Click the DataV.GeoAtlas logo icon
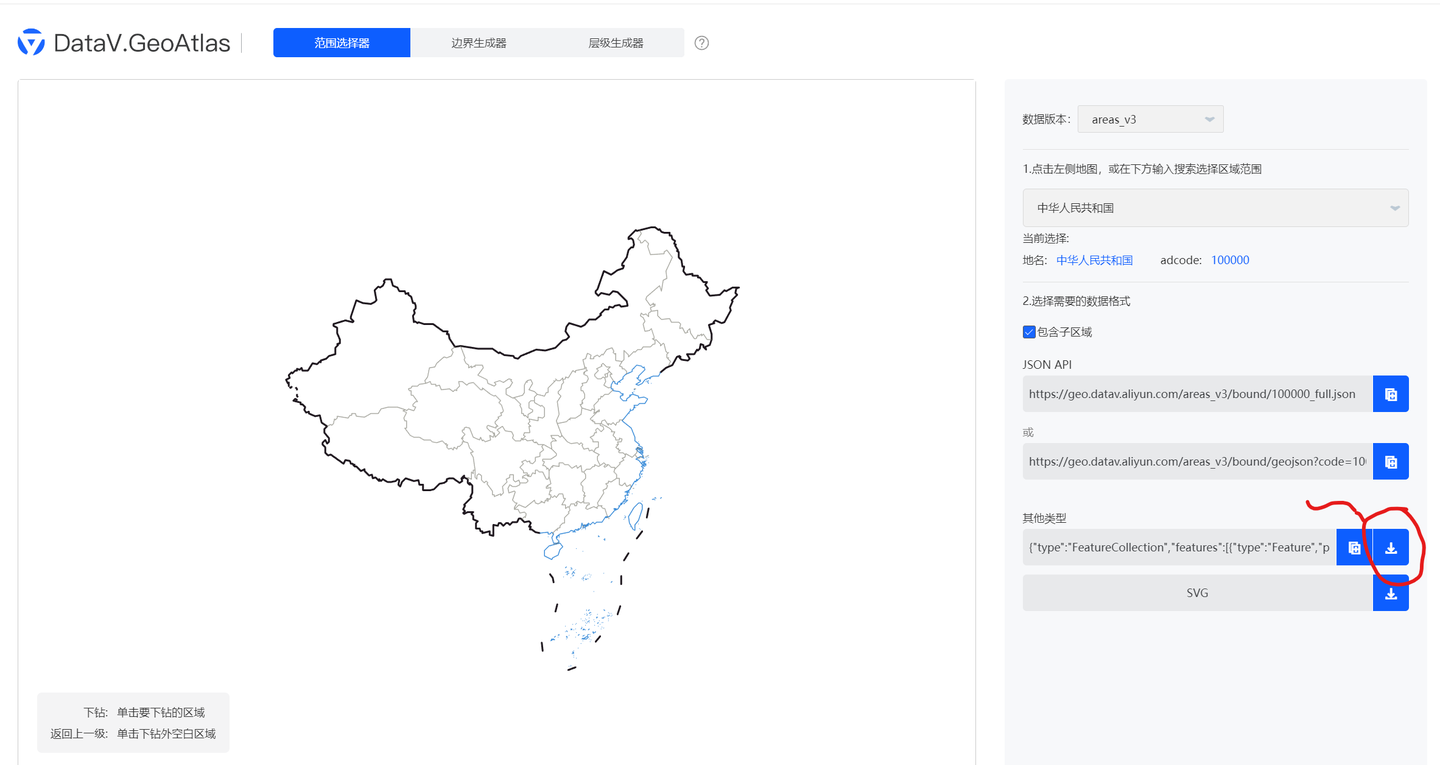Viewport: 1440px width, 765px height. tap(29, 41)
